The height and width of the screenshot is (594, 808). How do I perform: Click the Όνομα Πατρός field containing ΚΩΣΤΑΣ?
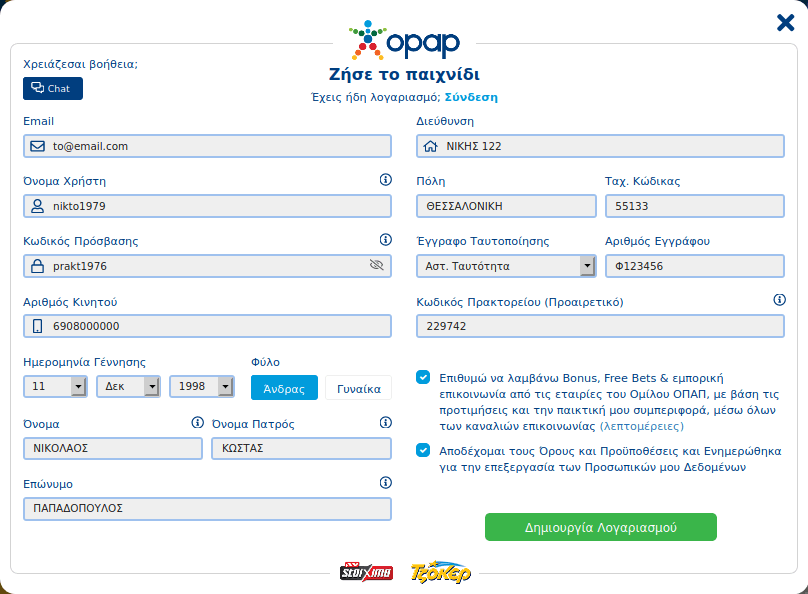301,448
